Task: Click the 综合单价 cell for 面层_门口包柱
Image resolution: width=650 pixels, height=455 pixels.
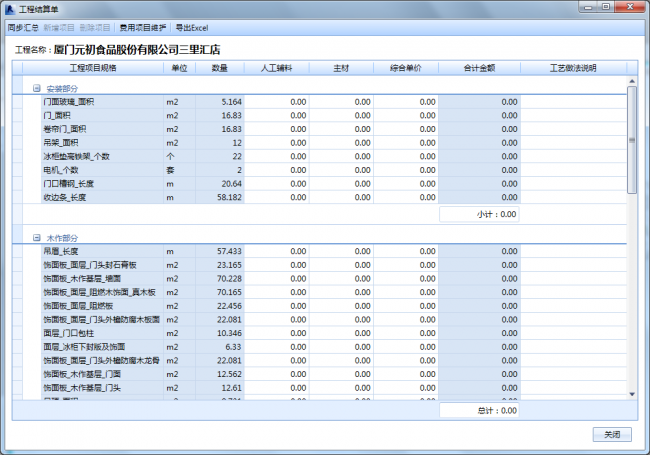Action: [x=405, y=332]
